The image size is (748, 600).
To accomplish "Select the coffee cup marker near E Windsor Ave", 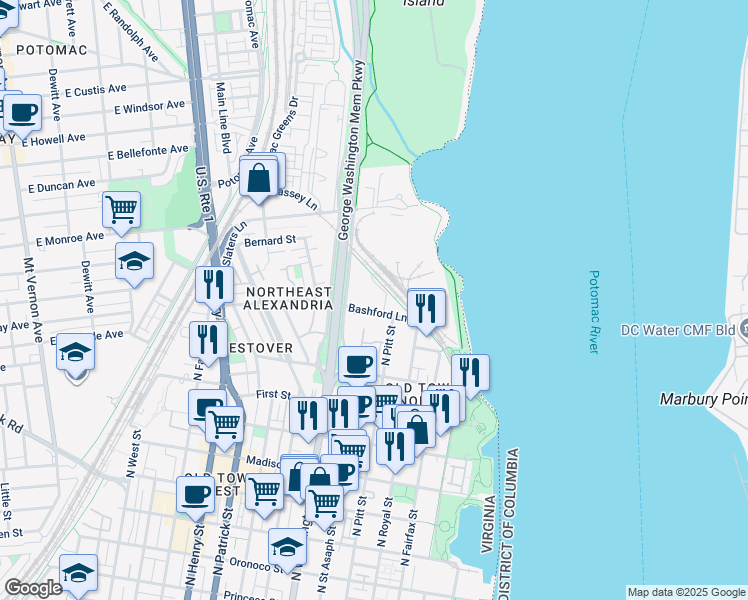I will (23, 111).
